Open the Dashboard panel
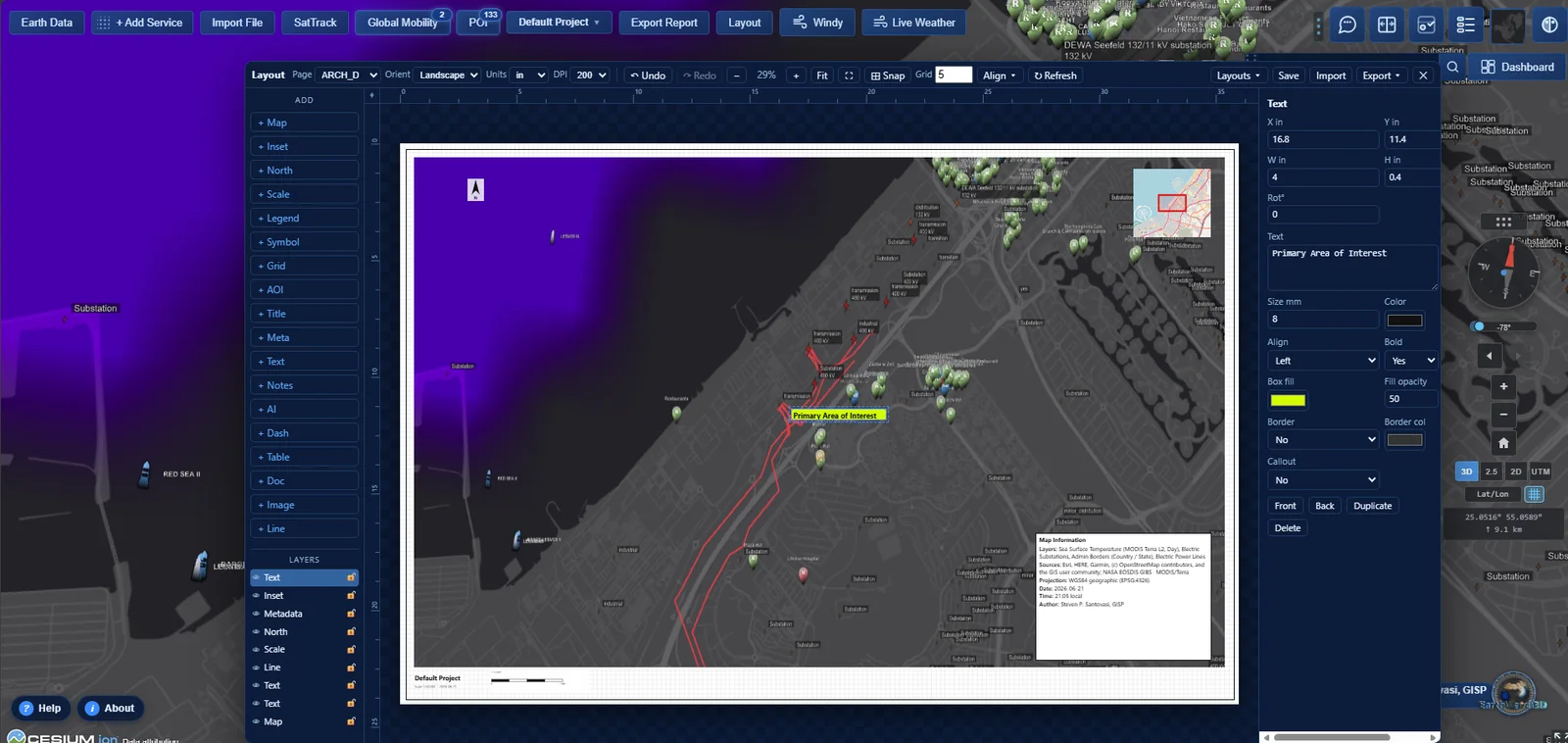Image resolution: width=1568 pixels, height=743 pixels. pyautogui.click(x=1517, y=67)
